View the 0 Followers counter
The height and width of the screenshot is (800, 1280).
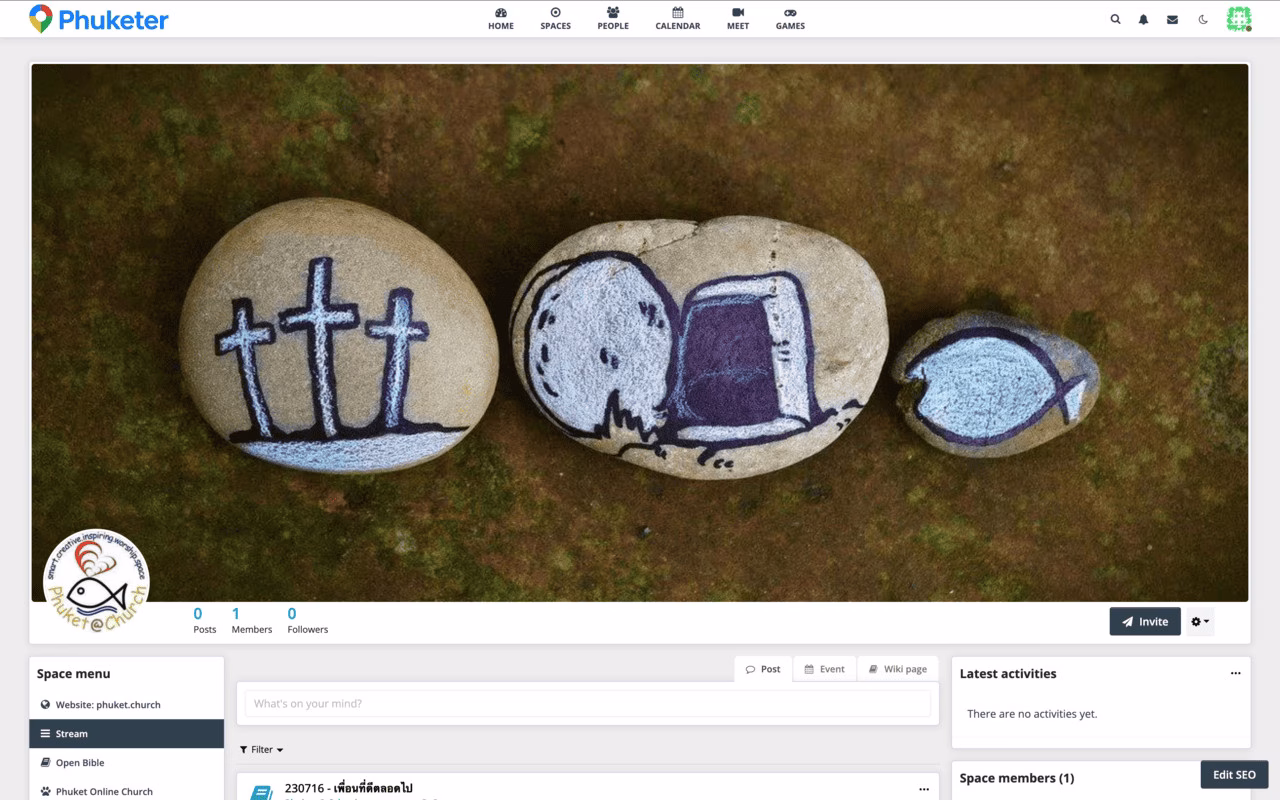(x=307, y=620)
